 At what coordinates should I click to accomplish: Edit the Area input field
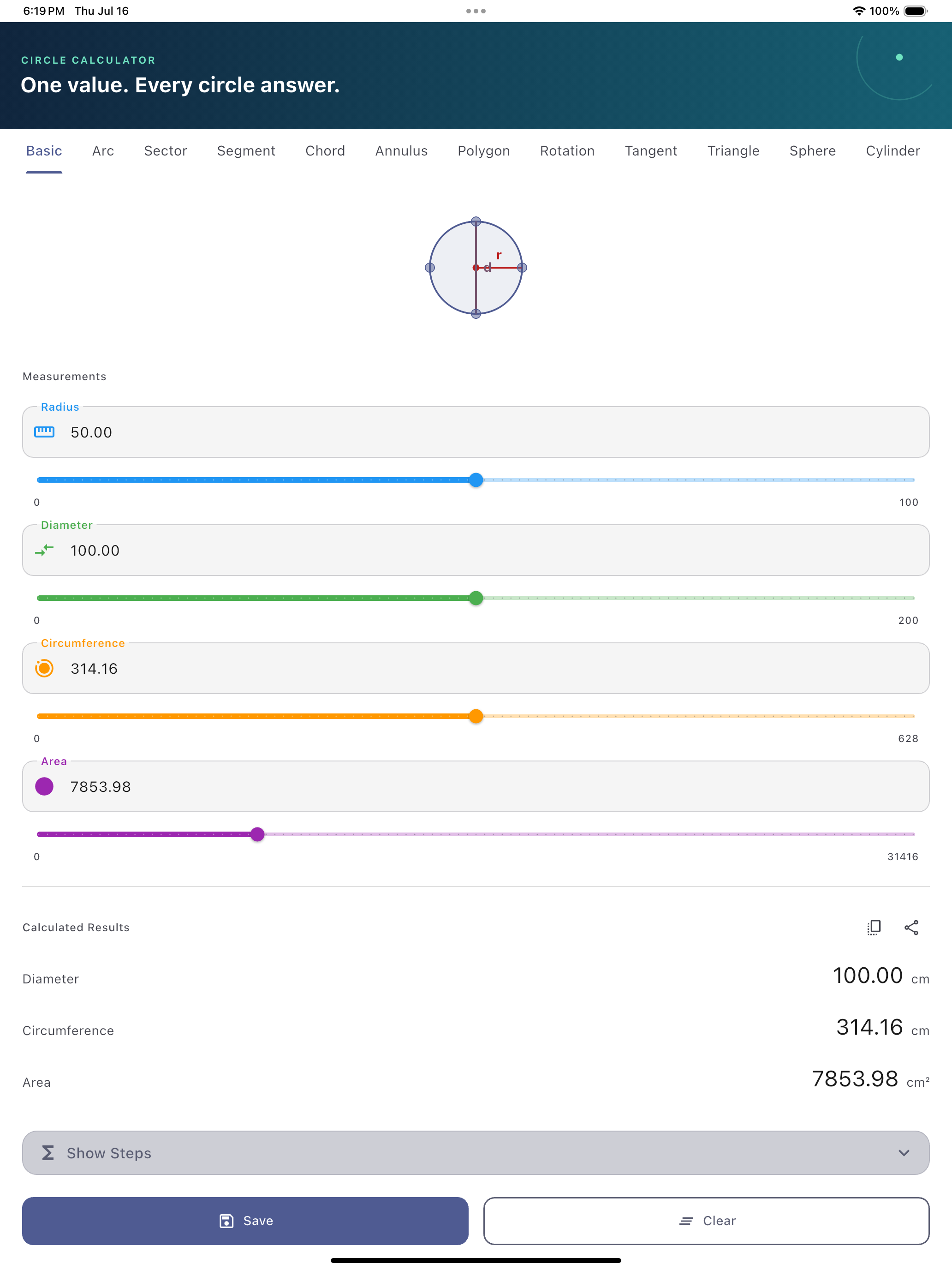click(476, 786)
